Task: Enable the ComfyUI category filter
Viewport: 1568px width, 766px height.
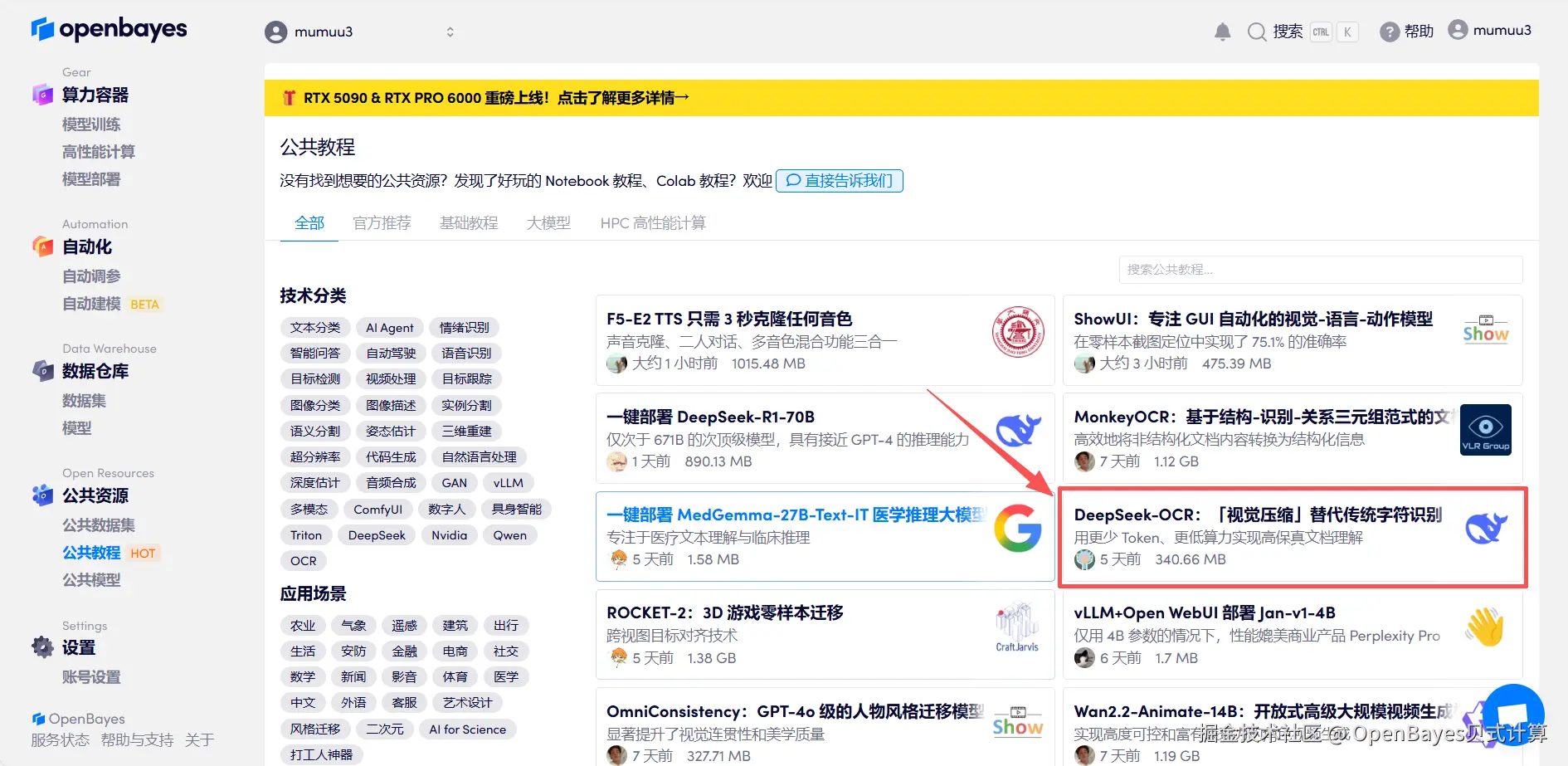Action: click(378, 509)
